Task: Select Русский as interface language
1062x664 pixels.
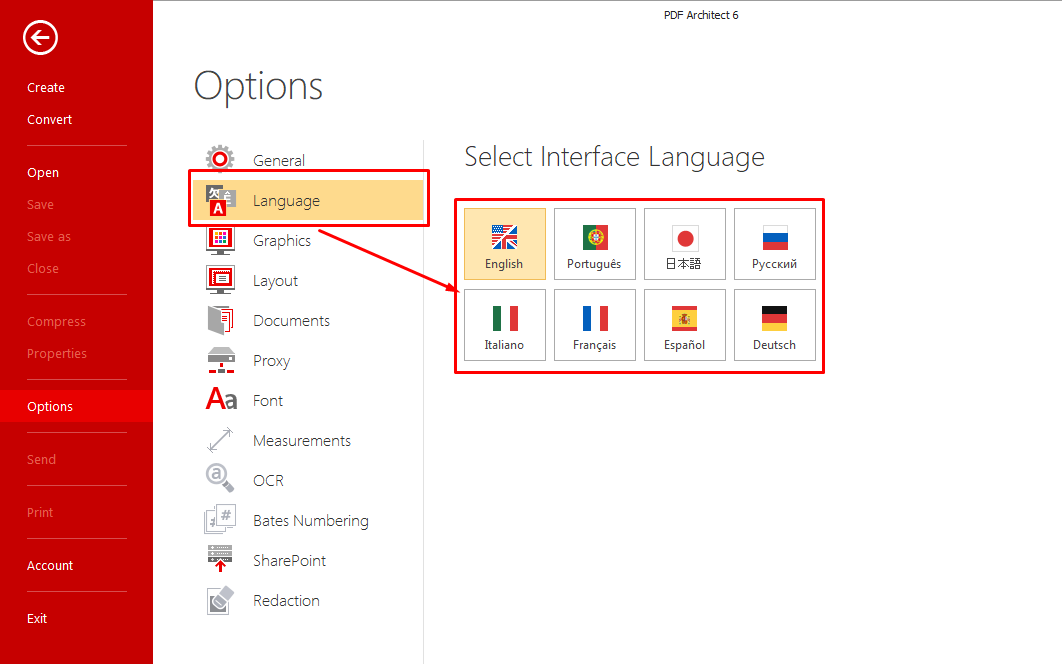Action: 774,244
